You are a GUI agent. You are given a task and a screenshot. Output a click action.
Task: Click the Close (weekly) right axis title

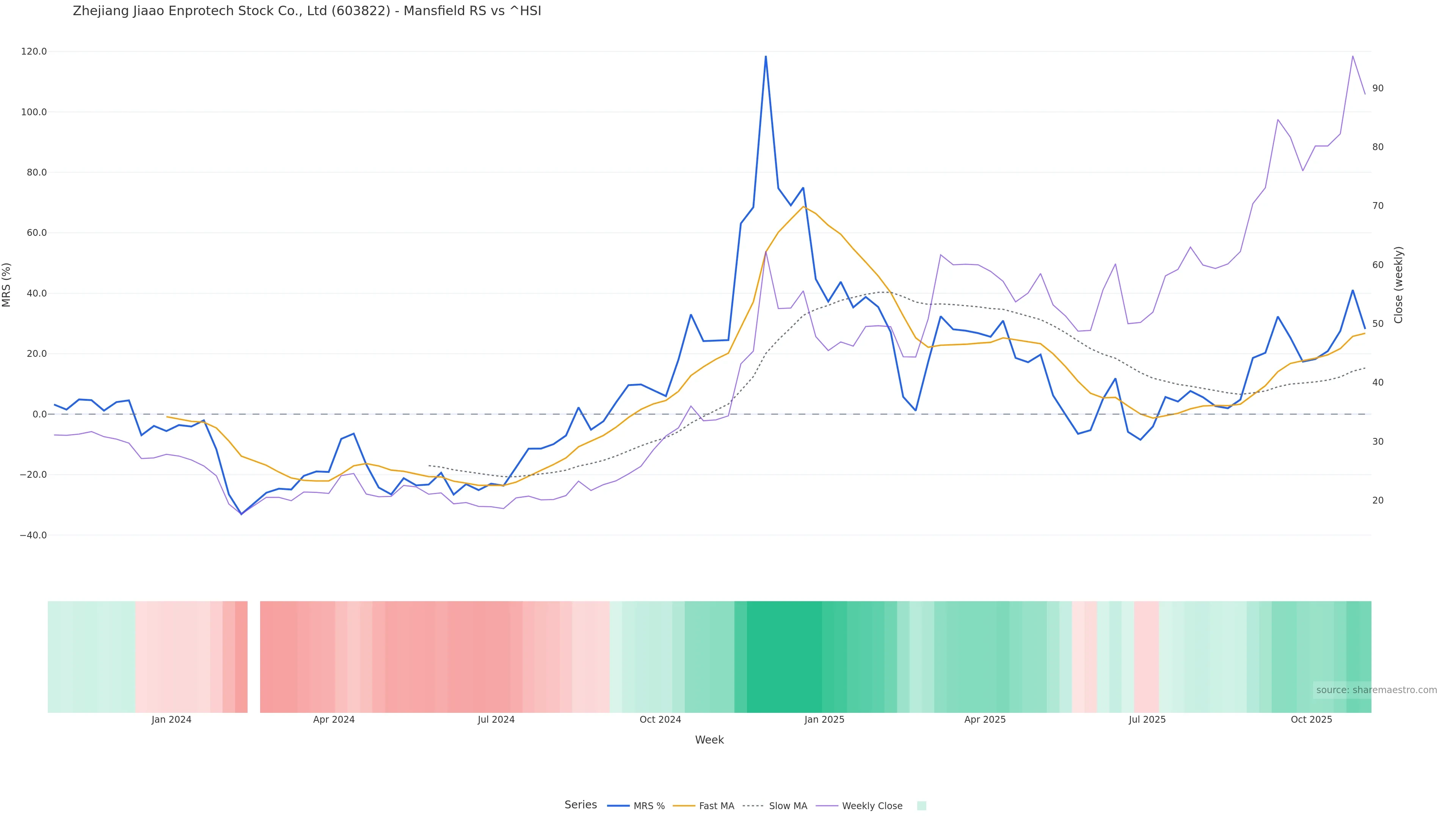1398,285
